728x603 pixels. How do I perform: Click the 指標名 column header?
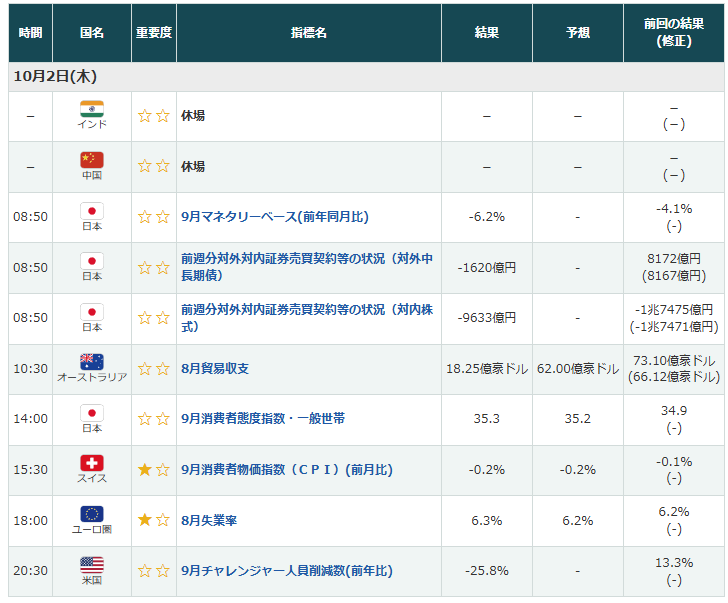point(309,33)
